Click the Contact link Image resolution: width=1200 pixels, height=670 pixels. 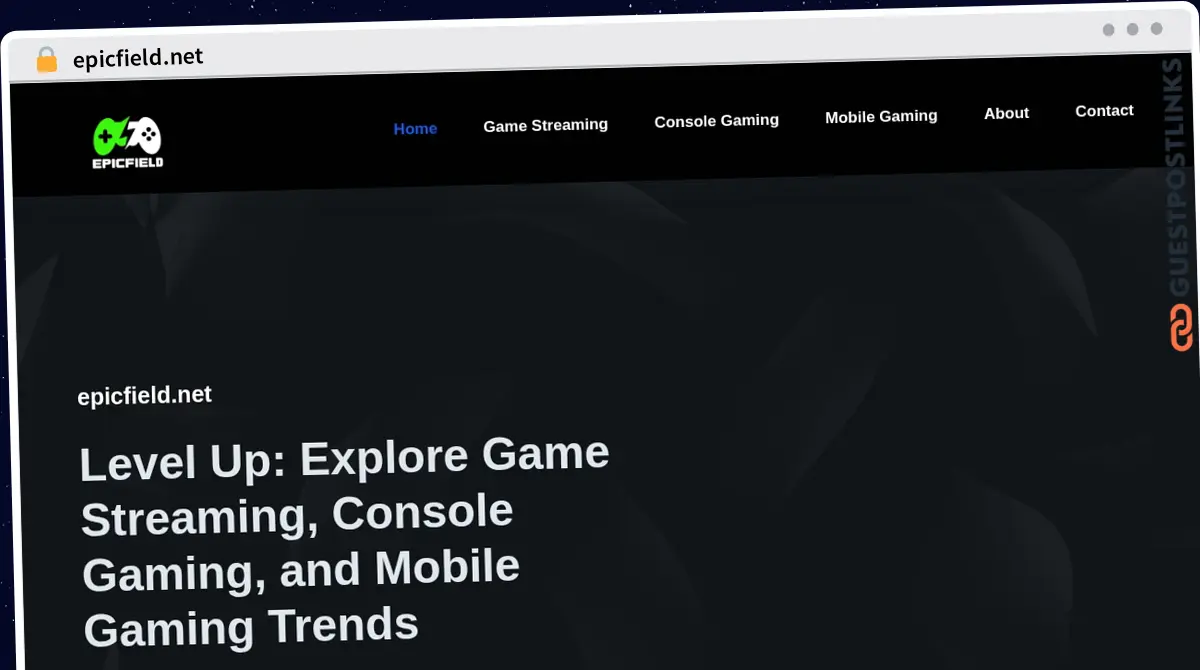(1104, 110)
